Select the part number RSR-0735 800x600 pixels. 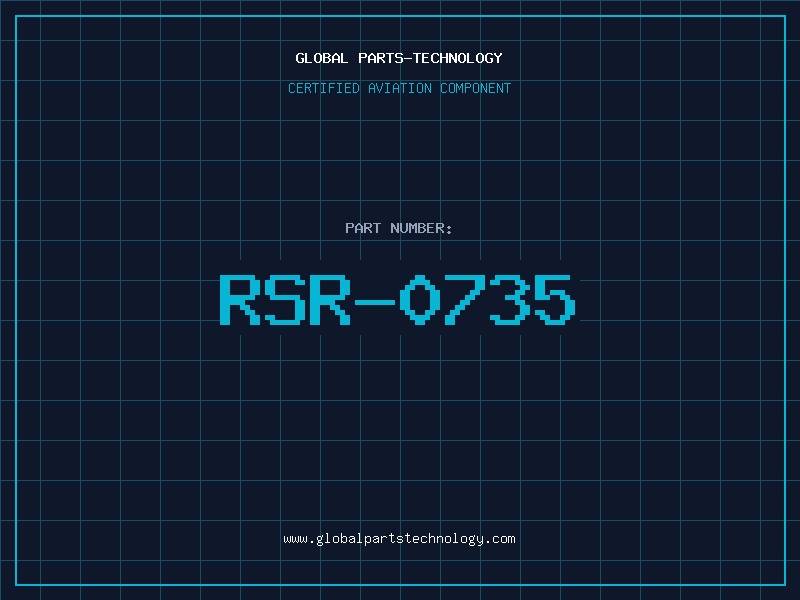pos(398,299)
